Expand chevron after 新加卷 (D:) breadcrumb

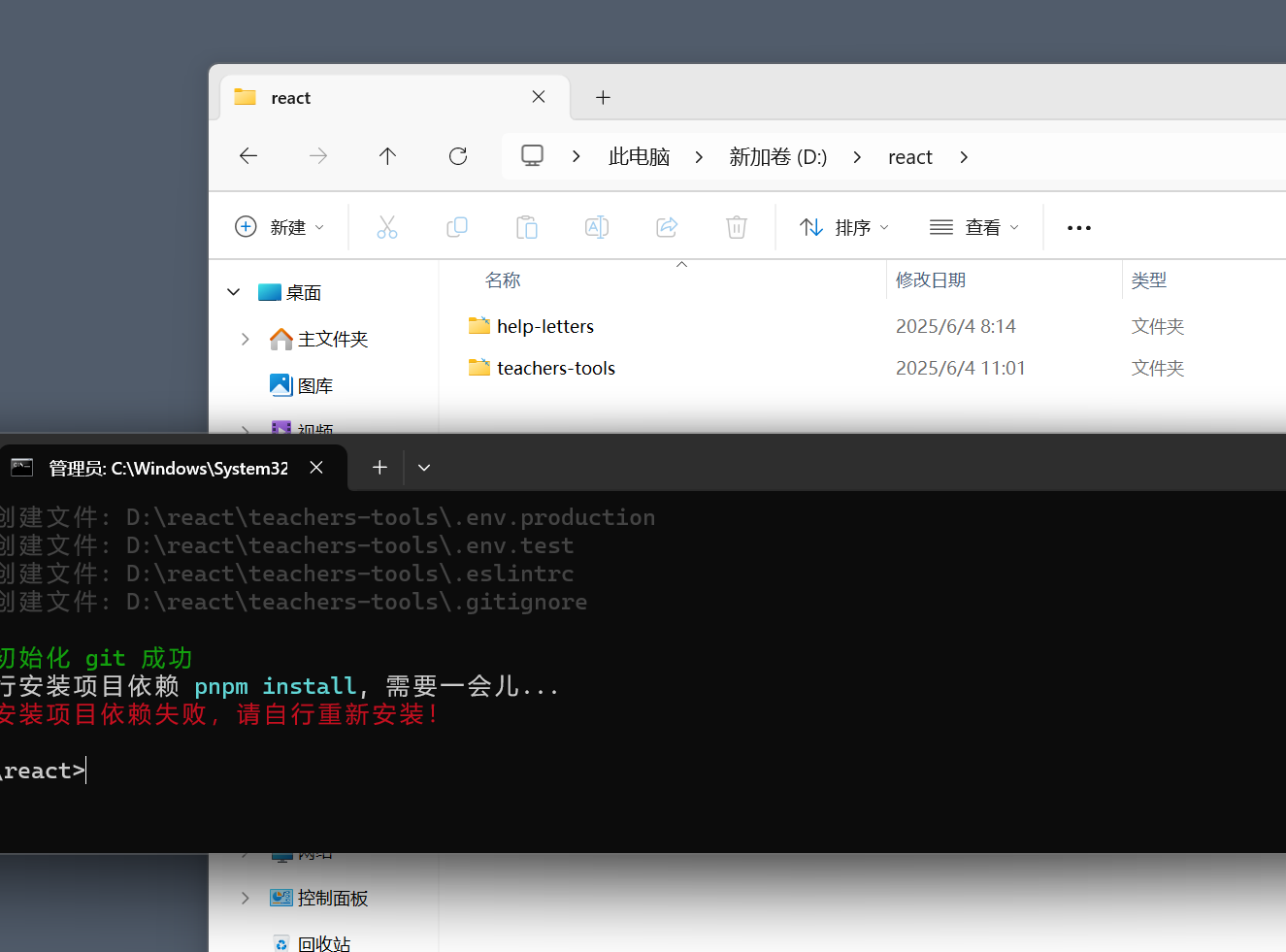tap(857, 157)
